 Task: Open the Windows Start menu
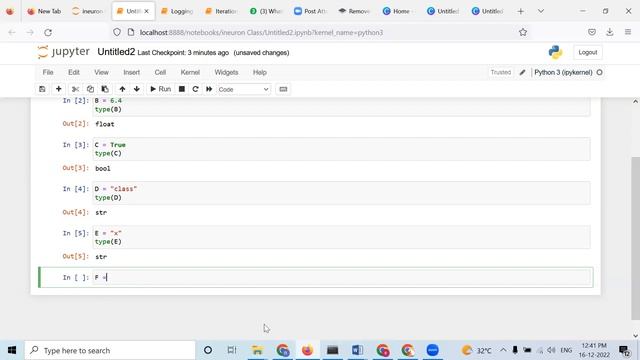12,350
